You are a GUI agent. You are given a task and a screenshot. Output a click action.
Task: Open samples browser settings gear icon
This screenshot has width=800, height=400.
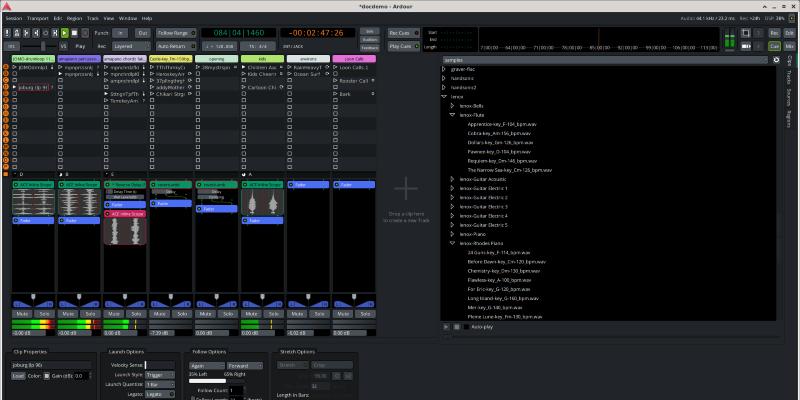777,60
